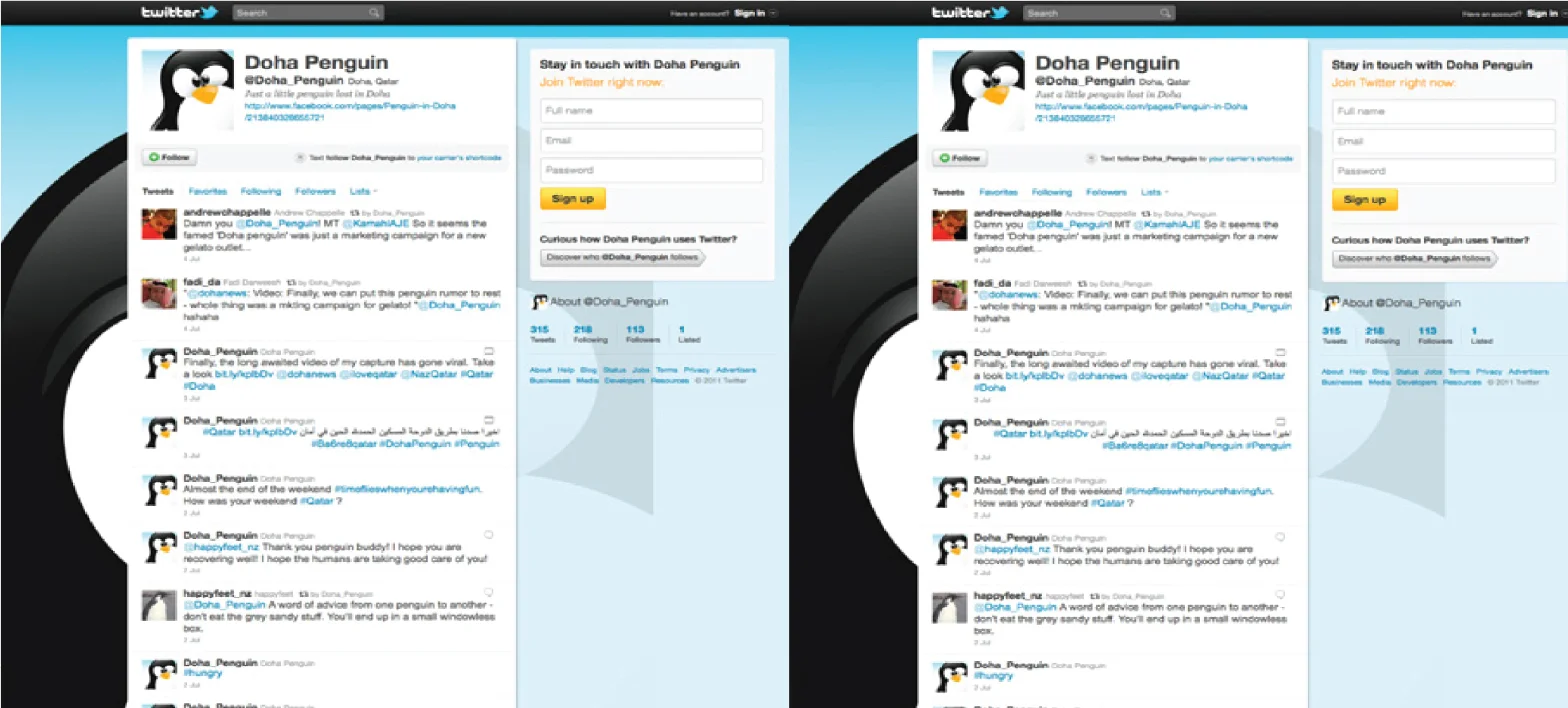This screenshot has height=708, width=1568.
Task: Click the '315 Tweets' count in left page
Action: 542,334
